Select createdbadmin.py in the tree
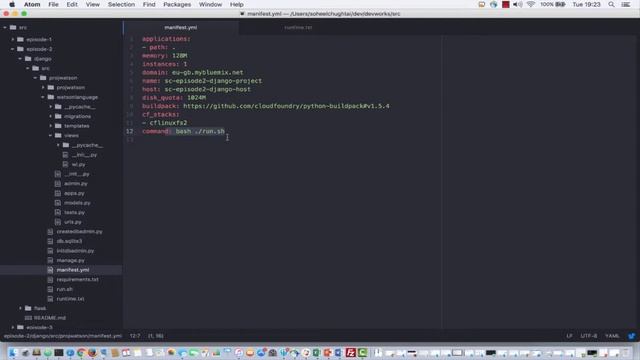Image resolution: width=640 pixels, height=360 pixels. pyautogui.click(x=79, y=231)
